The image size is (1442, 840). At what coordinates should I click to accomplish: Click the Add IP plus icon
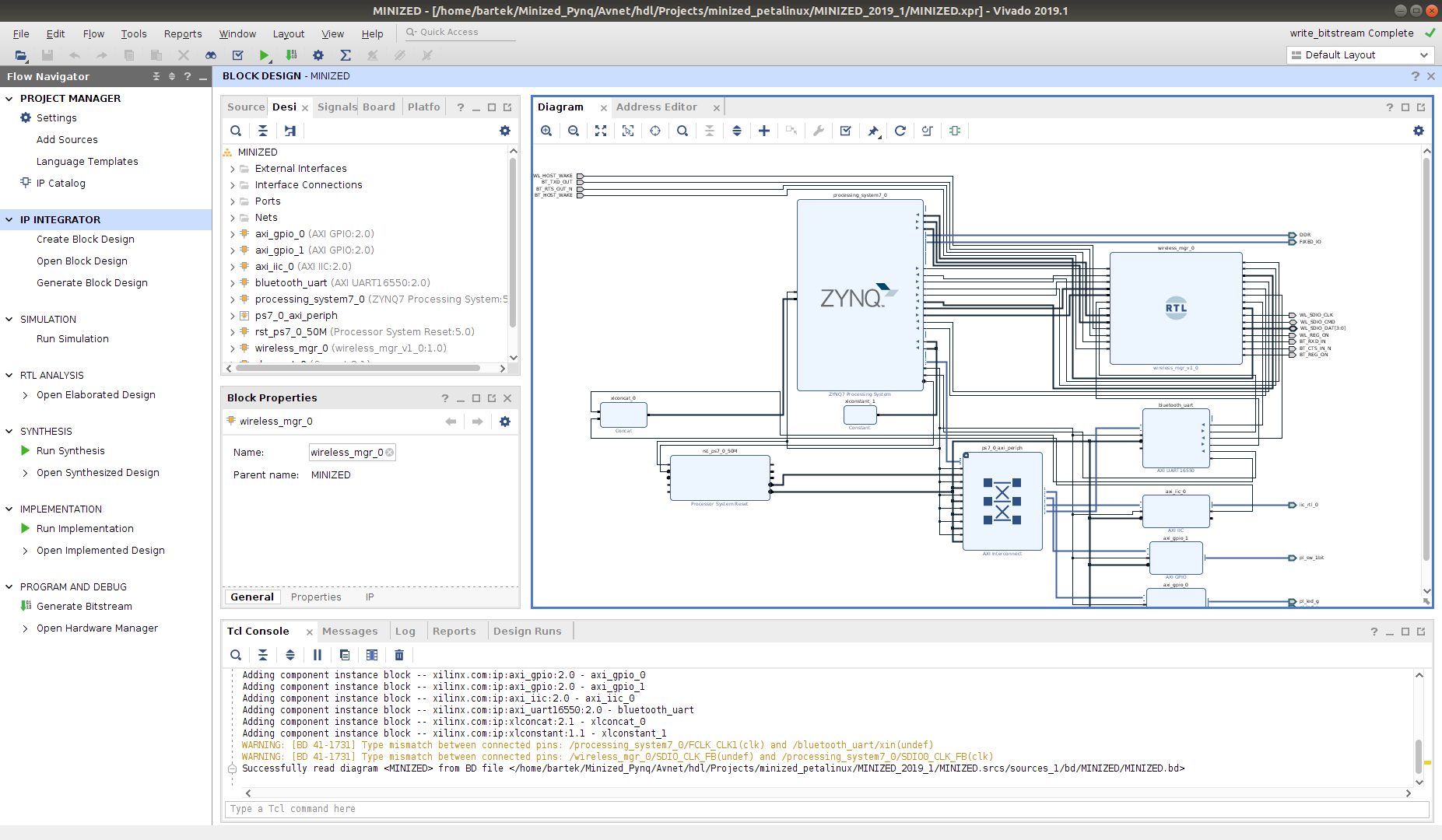pyautogui.click(x=764, y=131)
